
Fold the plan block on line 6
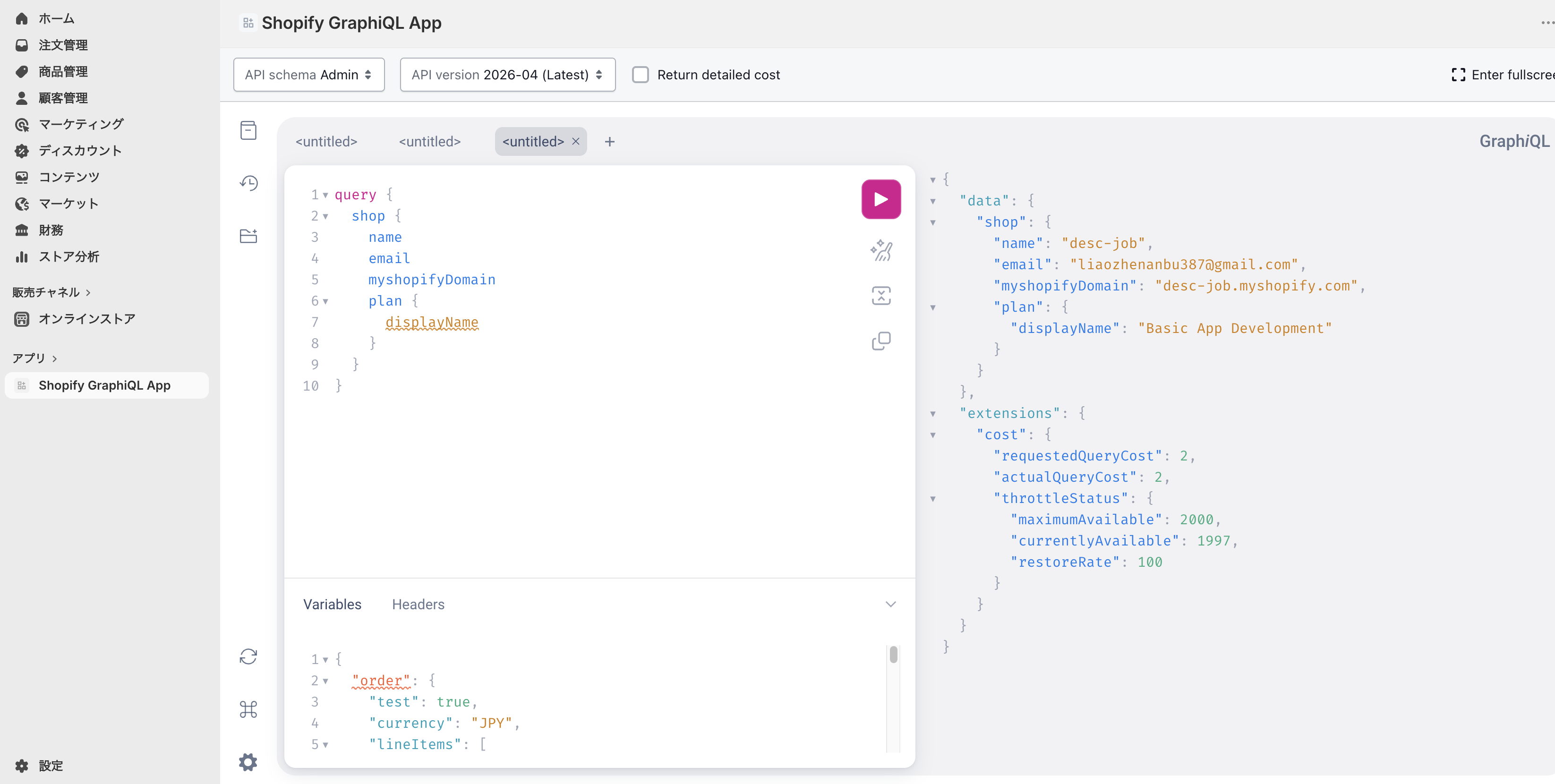pos(325,301)
